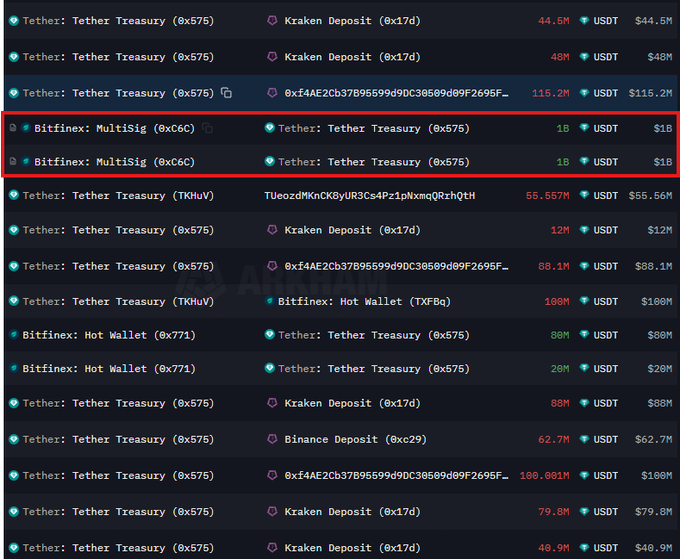Image resolution: width=680 pixels, height=559 pixels.
Task: Click the Tether receiver logo in the 20M row
Action: 270,368
